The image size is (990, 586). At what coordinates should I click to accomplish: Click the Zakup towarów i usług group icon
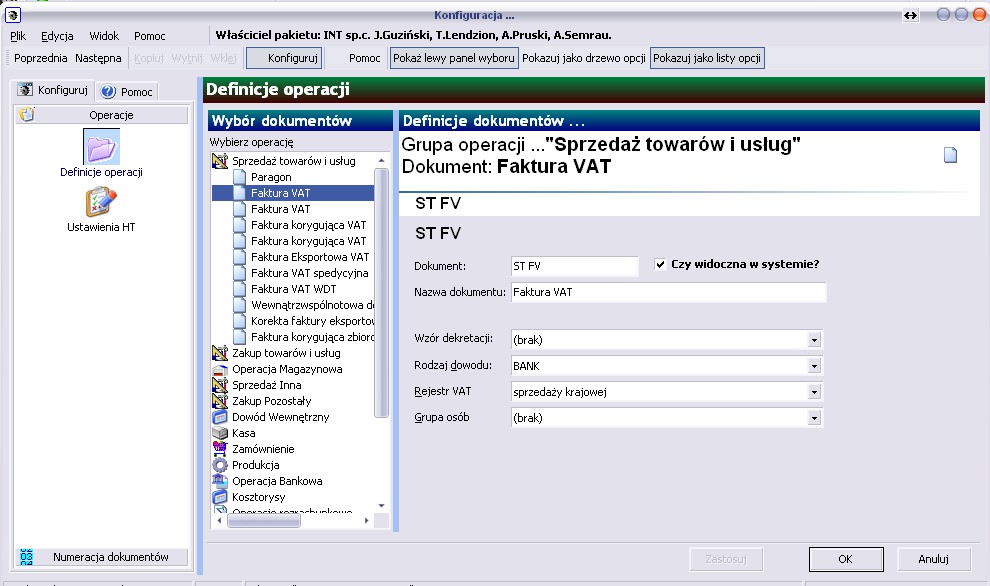point(220,353)
